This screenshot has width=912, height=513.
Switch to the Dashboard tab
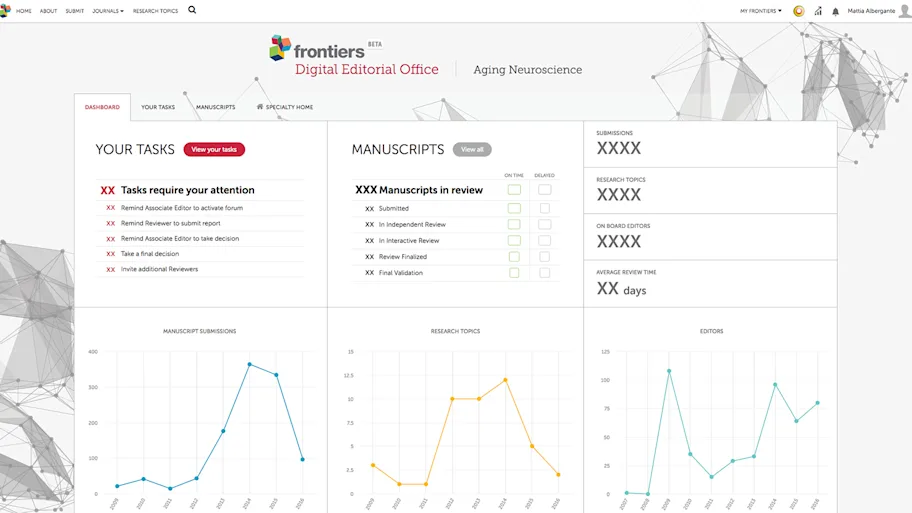(x=102, y=107)
